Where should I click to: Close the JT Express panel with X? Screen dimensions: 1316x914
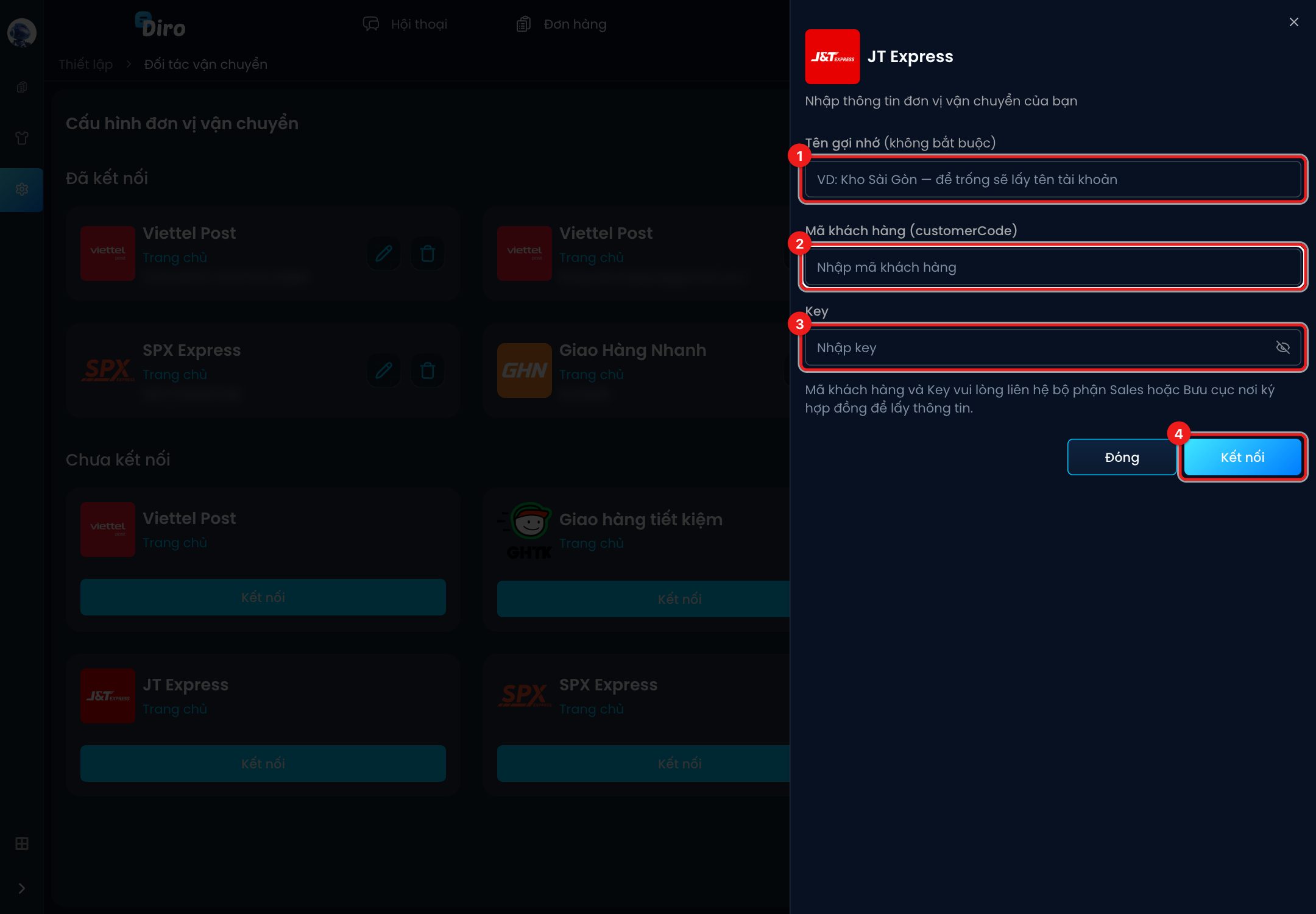(1294, 22)
